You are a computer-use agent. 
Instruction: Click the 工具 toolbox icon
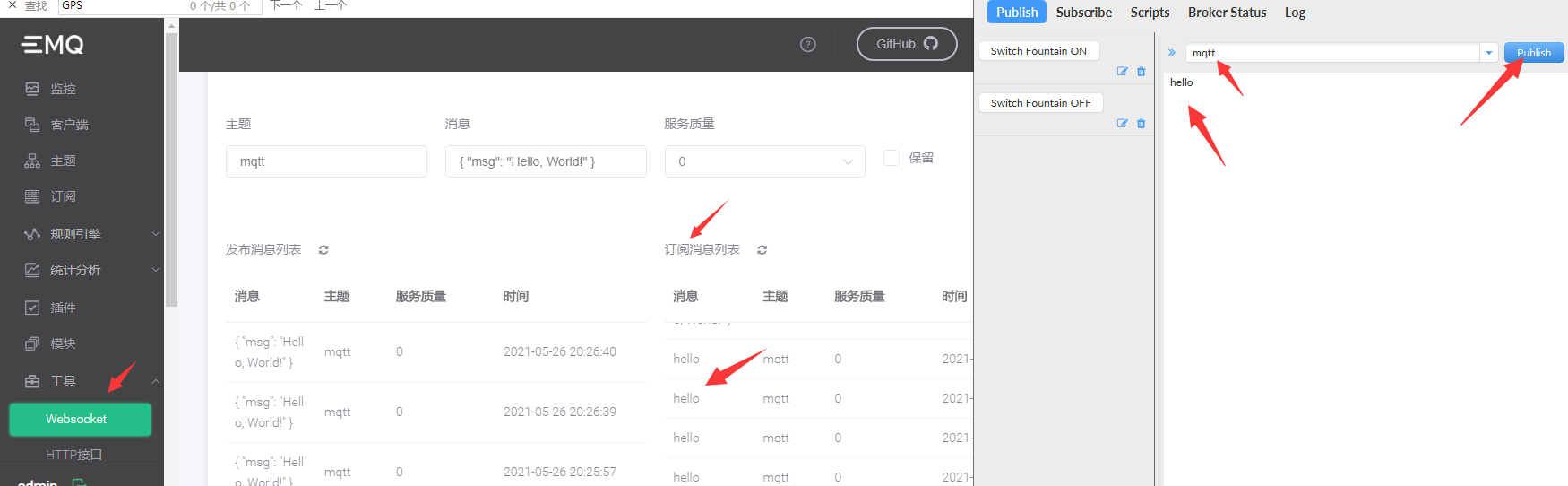[x=32, y=381]
